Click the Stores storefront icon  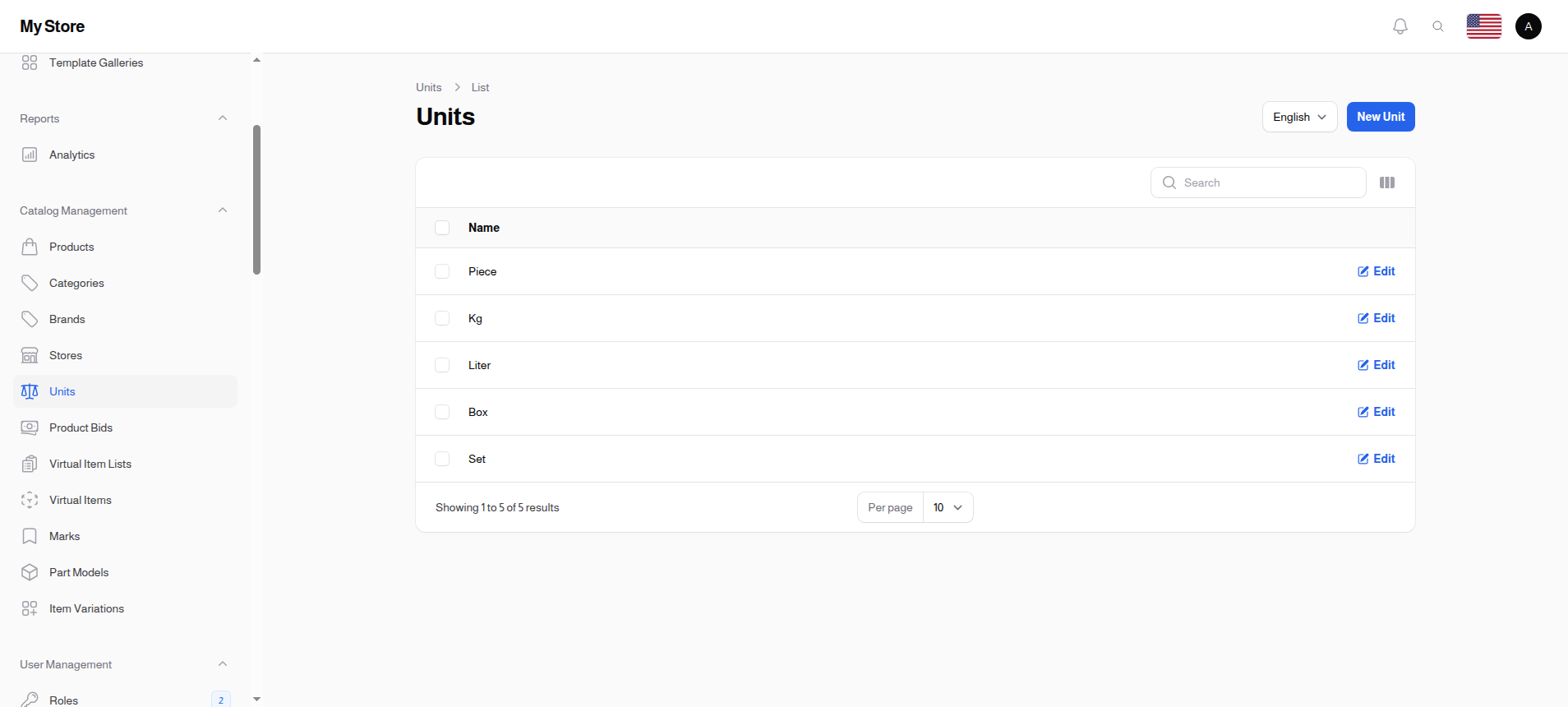click(x=30, y=355)
